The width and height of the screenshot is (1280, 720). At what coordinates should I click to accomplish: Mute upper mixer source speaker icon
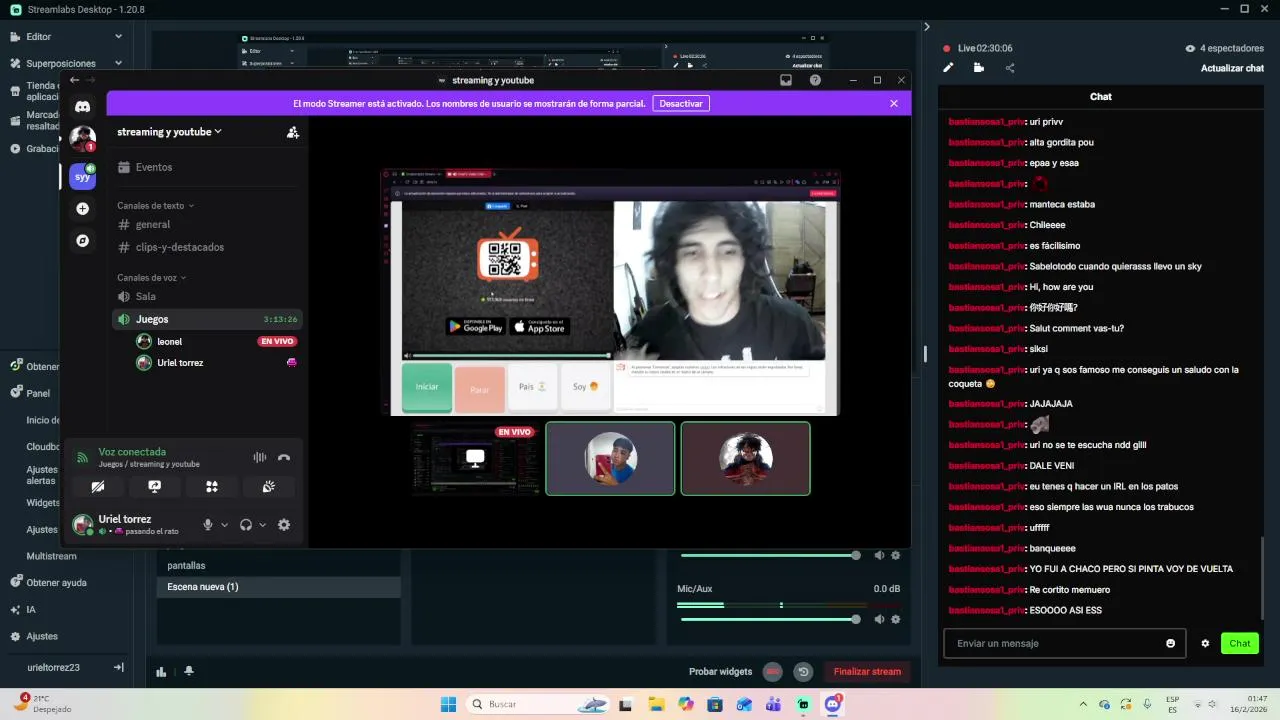(880, 555)
